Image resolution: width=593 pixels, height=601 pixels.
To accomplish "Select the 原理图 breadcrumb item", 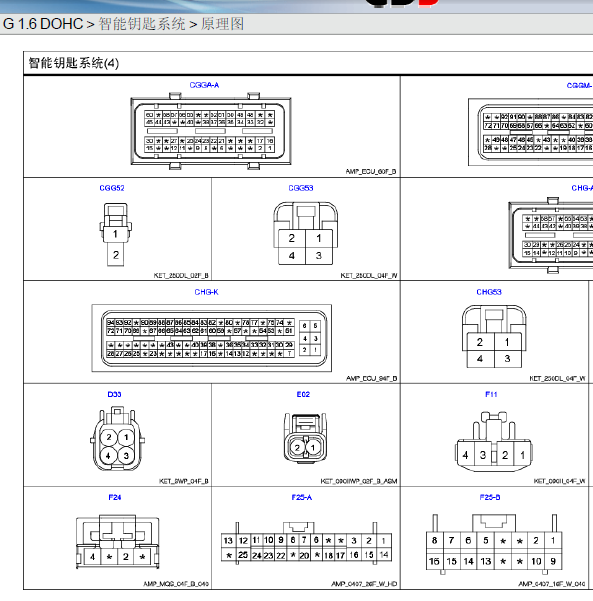I will [222, 24].
